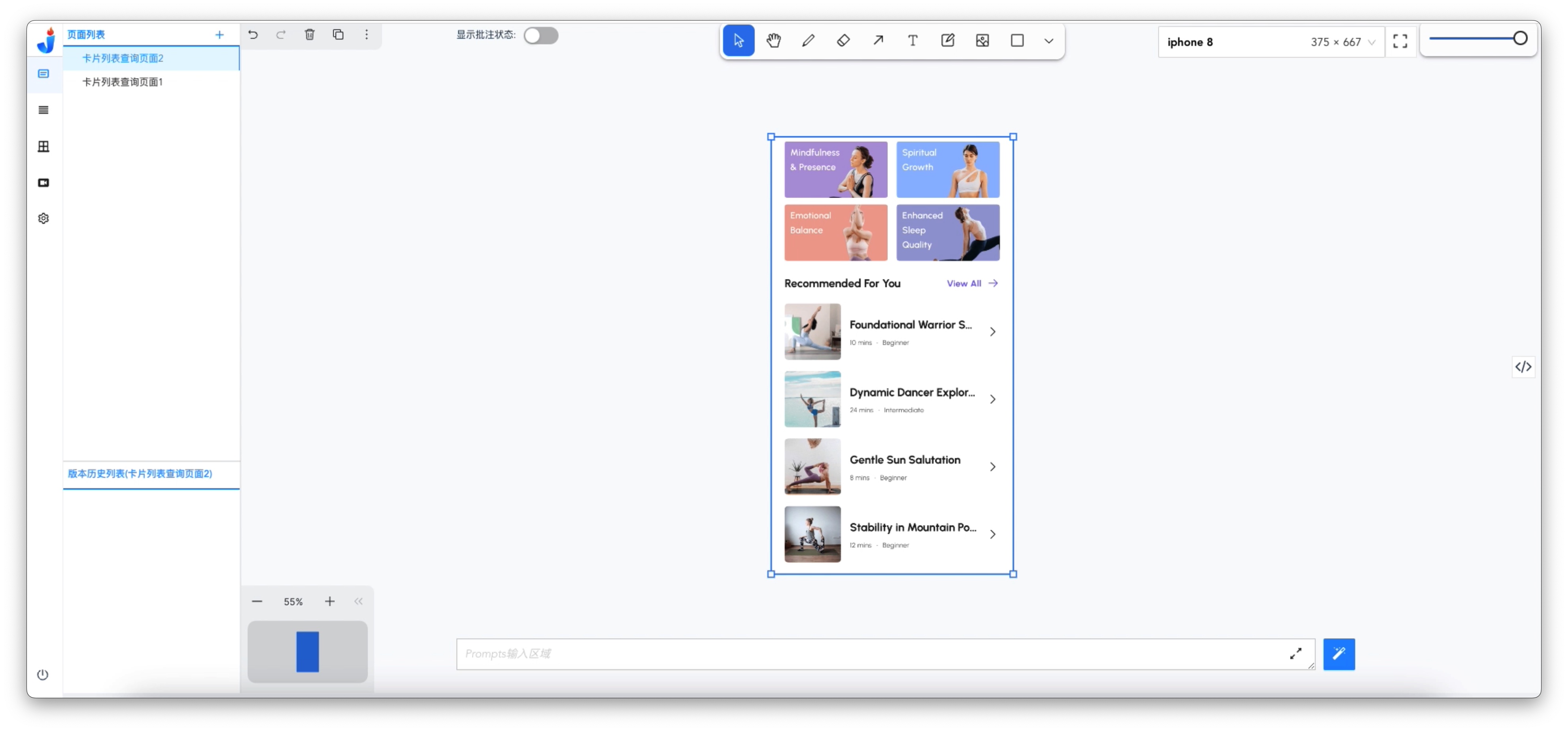The height and width of the screenshot is (731, 1568).
Task: Toggle the 显示批注状态 switch
Action: click(x=540, y=35)
